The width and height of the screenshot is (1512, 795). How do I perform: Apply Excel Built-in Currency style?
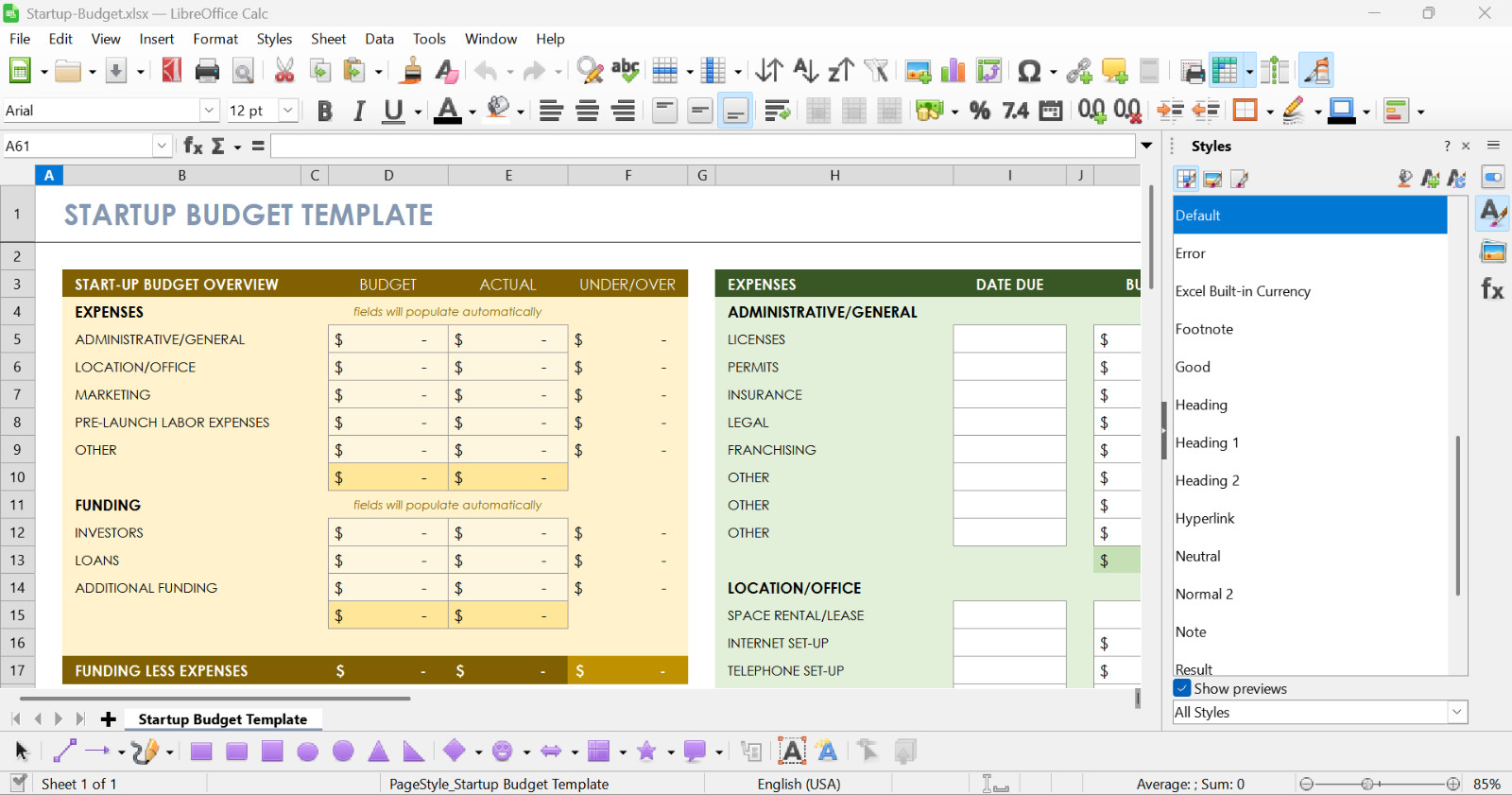(x=1310, y=291)
